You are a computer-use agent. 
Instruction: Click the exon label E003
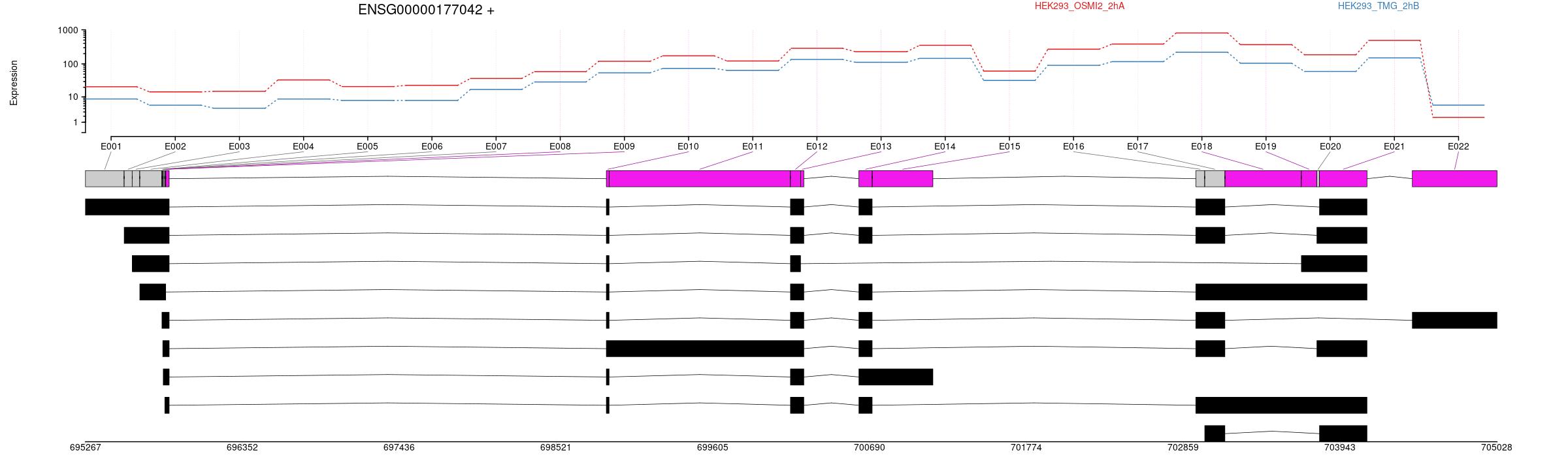(239, 147)
